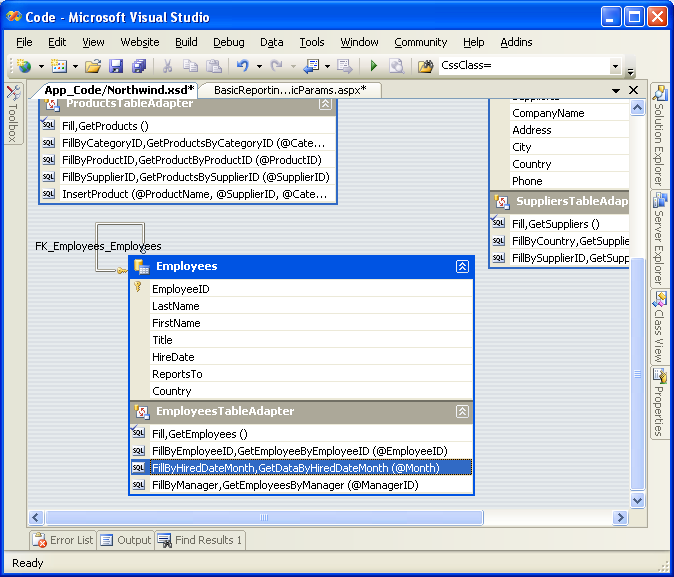Open the Debug menu
Screen dimensions: 674x577
point(228,42)
